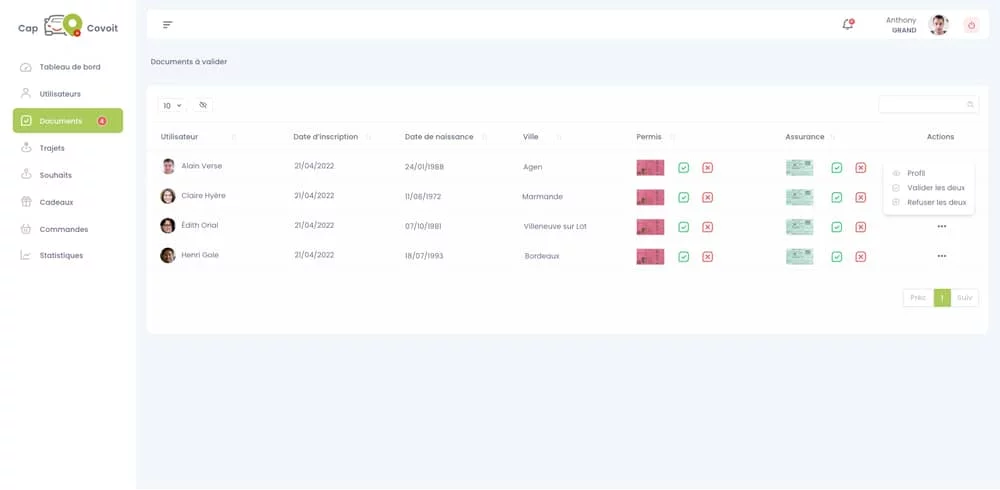This screenshot has height=490, width=1000.
Task: Open Claire Hyère's permis thumbnail
Action: tap(650, 197)
